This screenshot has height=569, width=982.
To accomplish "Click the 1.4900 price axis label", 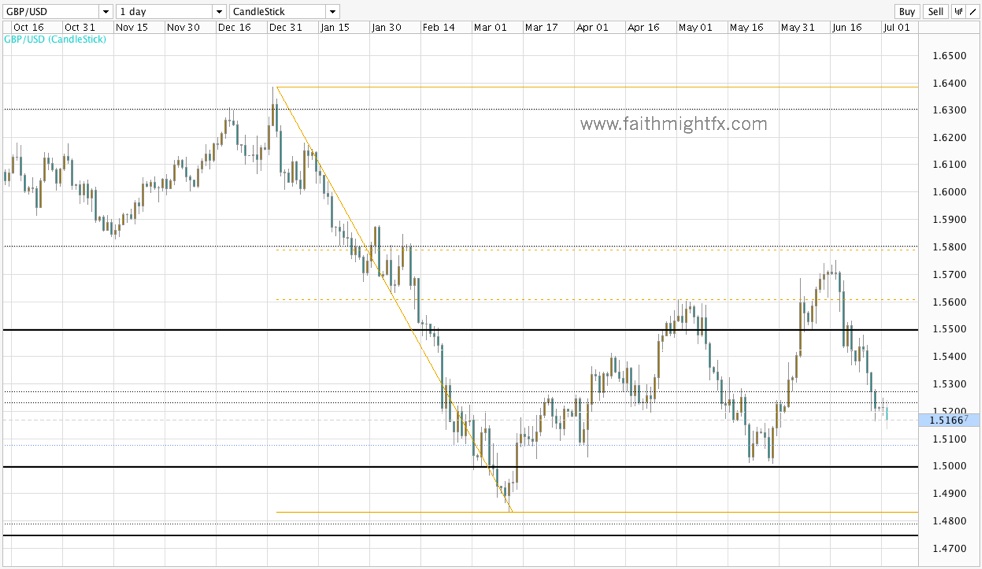I will coord(949,494).
